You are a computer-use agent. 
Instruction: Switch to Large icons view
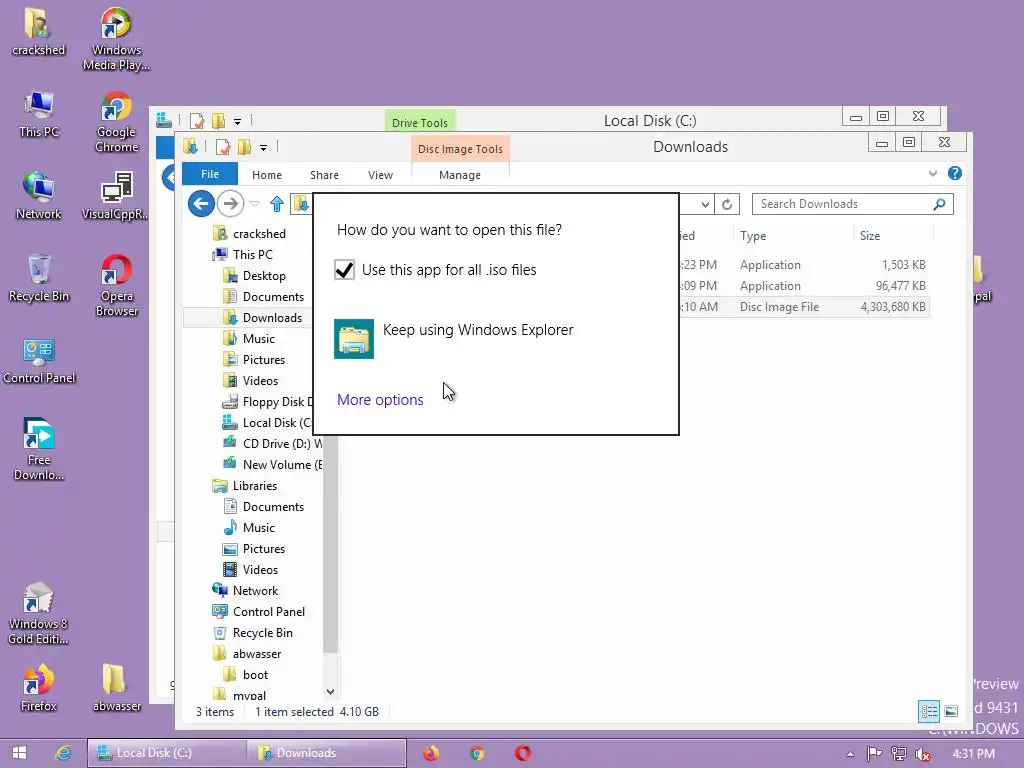pyautogui.click(x=952, y=711)
